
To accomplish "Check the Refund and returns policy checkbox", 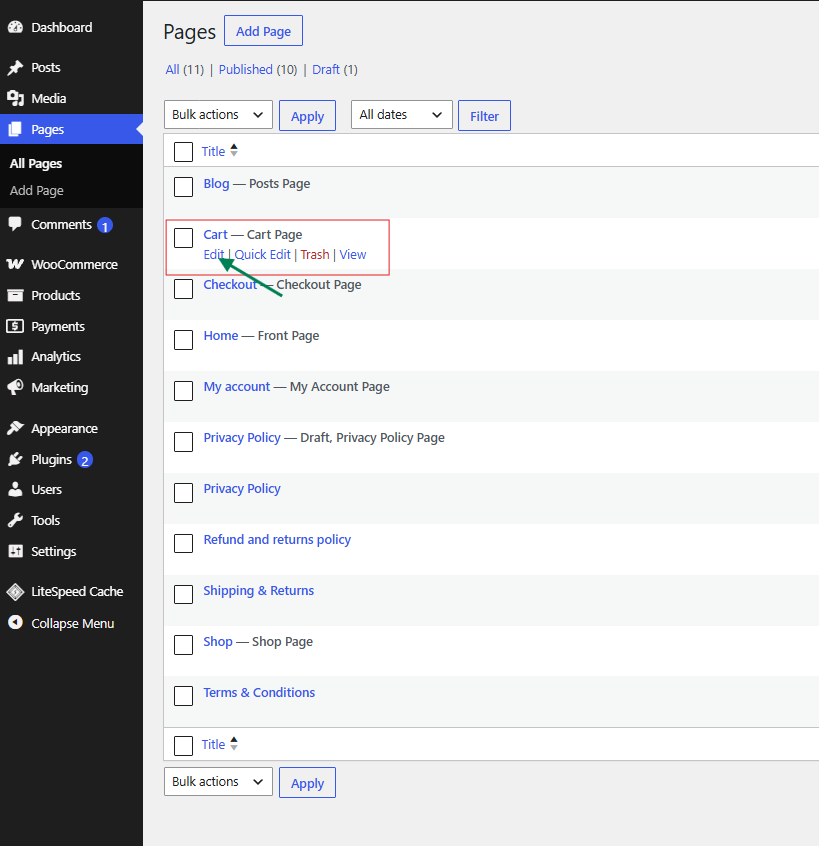I will click(183, 543).
